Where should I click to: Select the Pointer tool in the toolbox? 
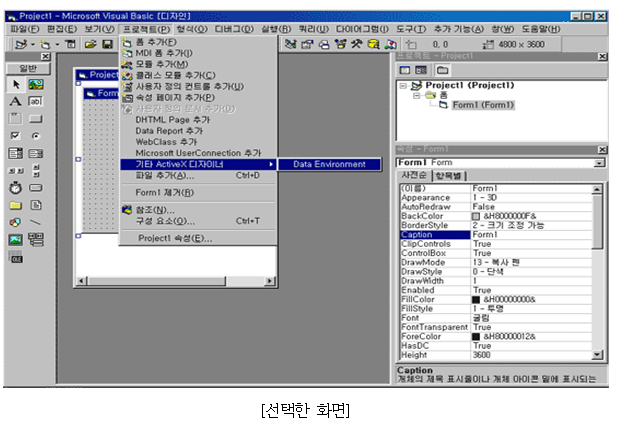point(16,84)
